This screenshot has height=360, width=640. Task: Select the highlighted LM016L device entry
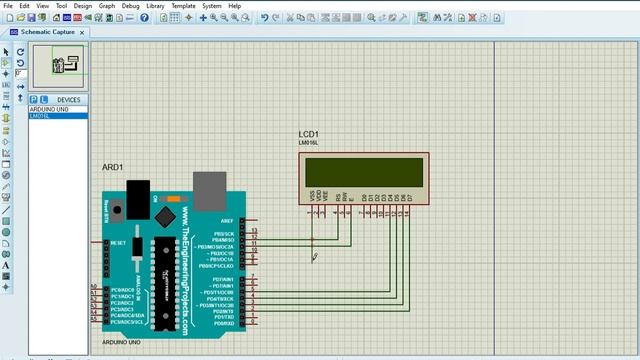click(58, 116)
